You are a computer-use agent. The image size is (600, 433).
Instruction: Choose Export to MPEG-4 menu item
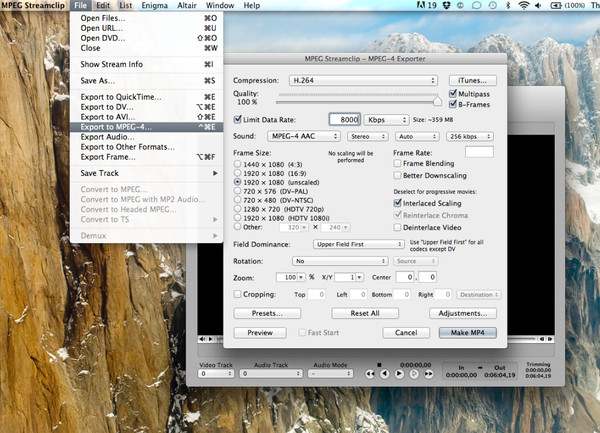tap(147, 127)
